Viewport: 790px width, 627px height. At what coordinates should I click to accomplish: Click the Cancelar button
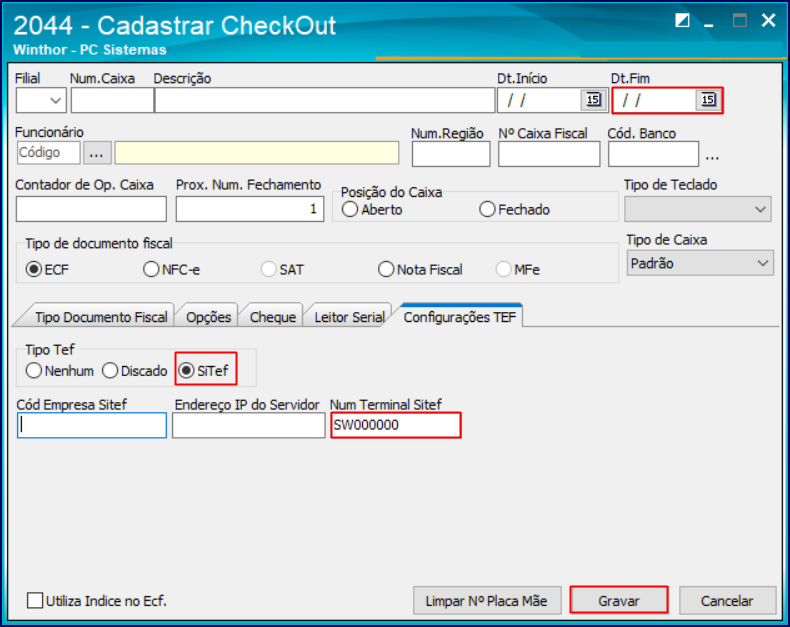[x=727, y=601]
